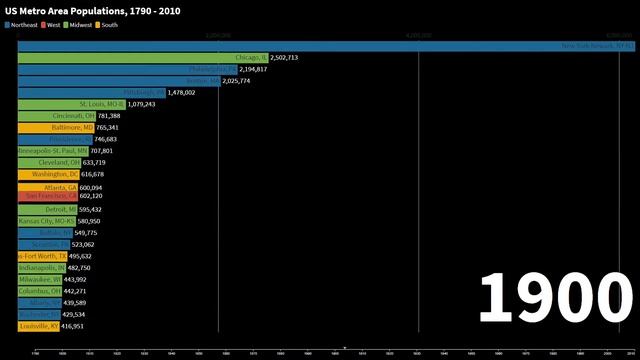The width and height of the screenshot is (640, 360).
Task: Select the Baltimore, MD bar
Action: click(x=56, y=128)
